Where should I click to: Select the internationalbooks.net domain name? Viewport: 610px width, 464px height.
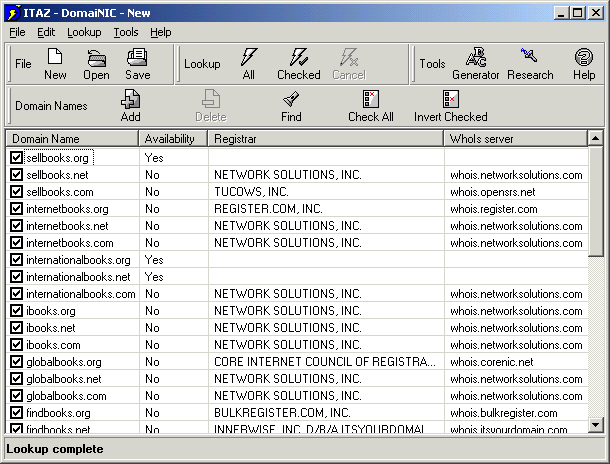(78, 277)
